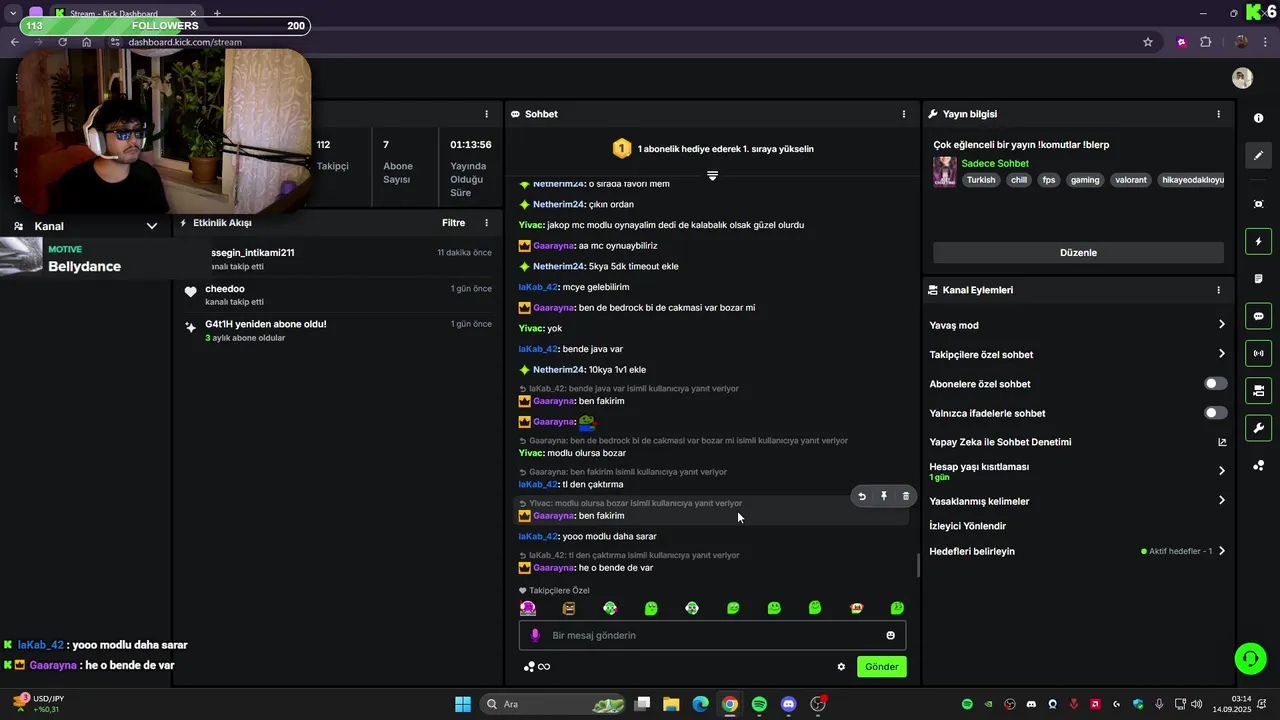Click the chat bubble icon in right sidebar
Viewport: 1280px width, 720px height.
pyautogui.click(x=1258, y=316)
